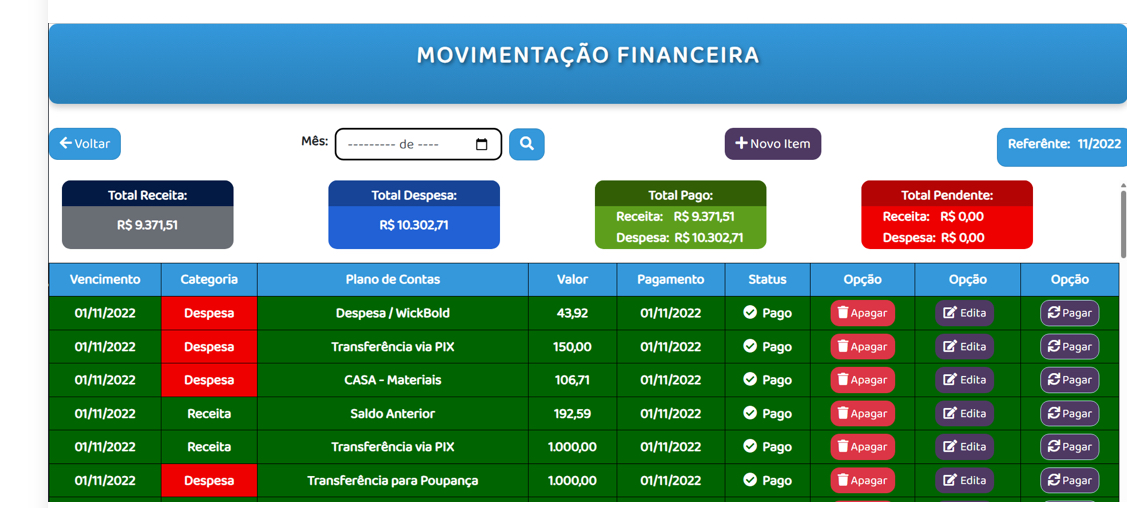Click the red Despesa cell in WickBold row
The image size is (1127, 508).
tap(209, 313)
